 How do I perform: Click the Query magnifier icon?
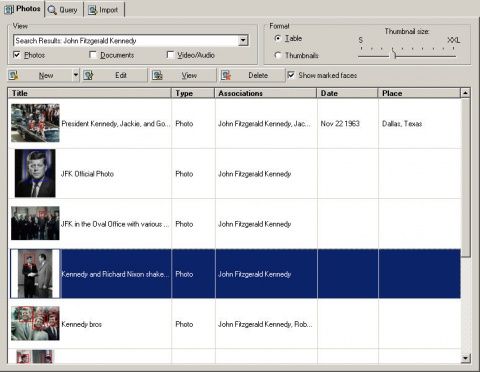tap(52, 10)
